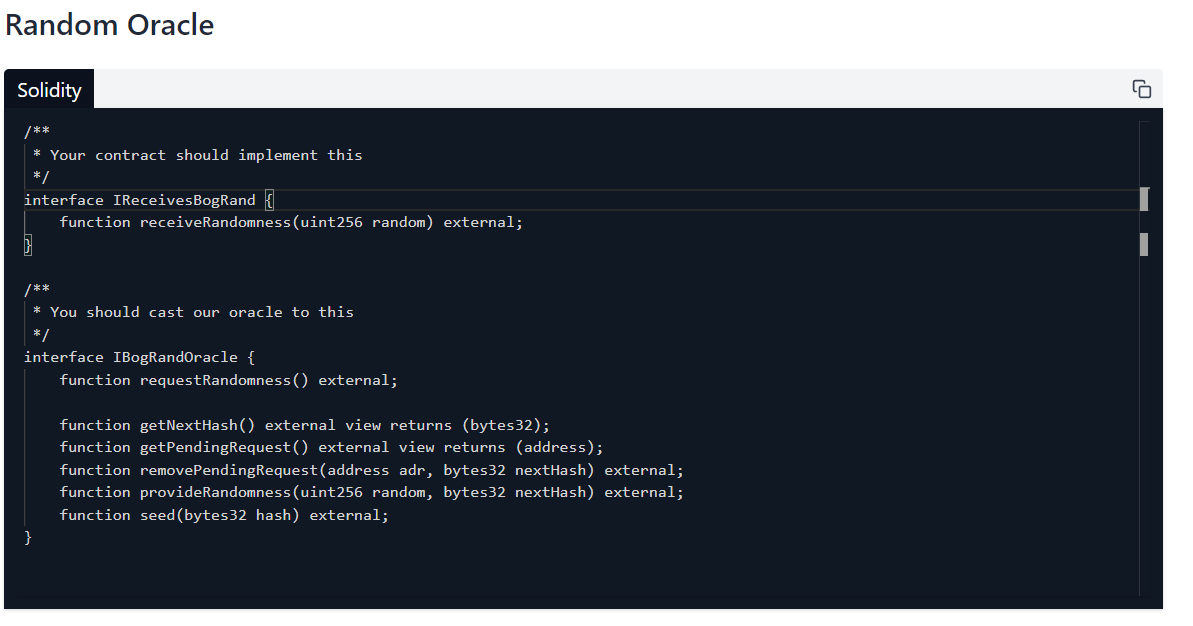Copy the Solidity code to clipboard

click(x=1141, y=89)
